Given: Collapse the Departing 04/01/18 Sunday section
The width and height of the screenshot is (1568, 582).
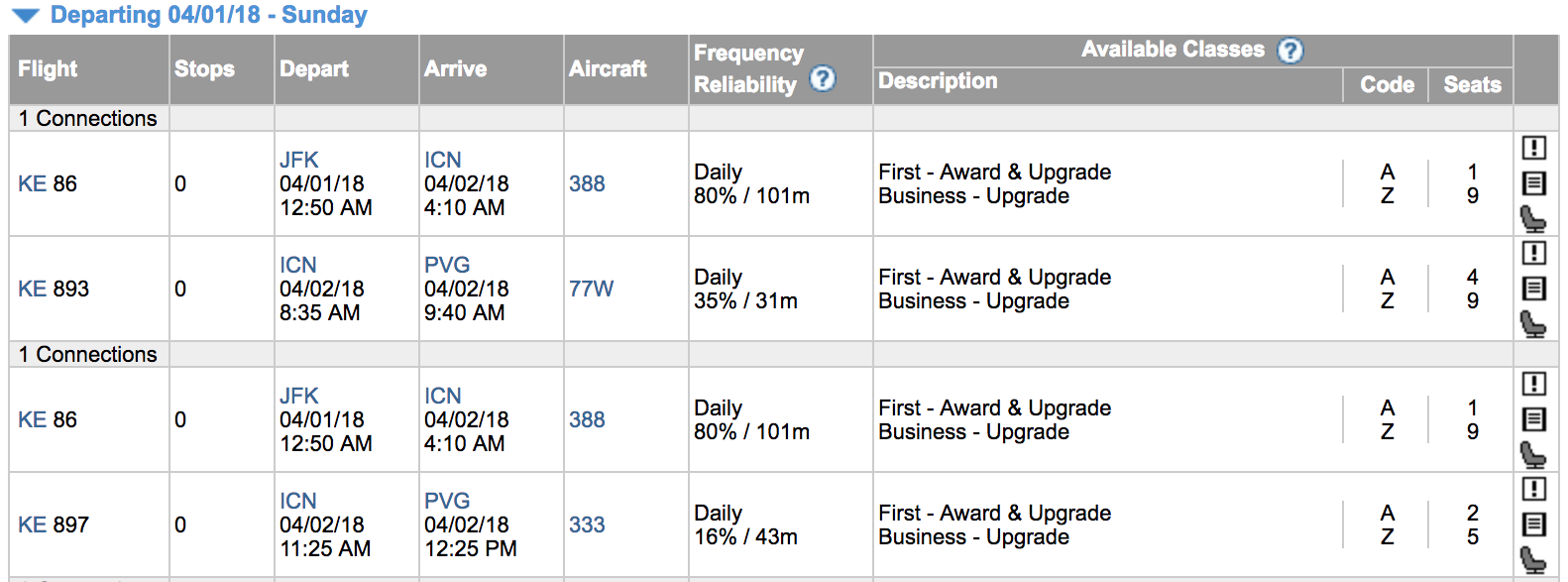Looking at the screenshot, I should pos(25,16).
